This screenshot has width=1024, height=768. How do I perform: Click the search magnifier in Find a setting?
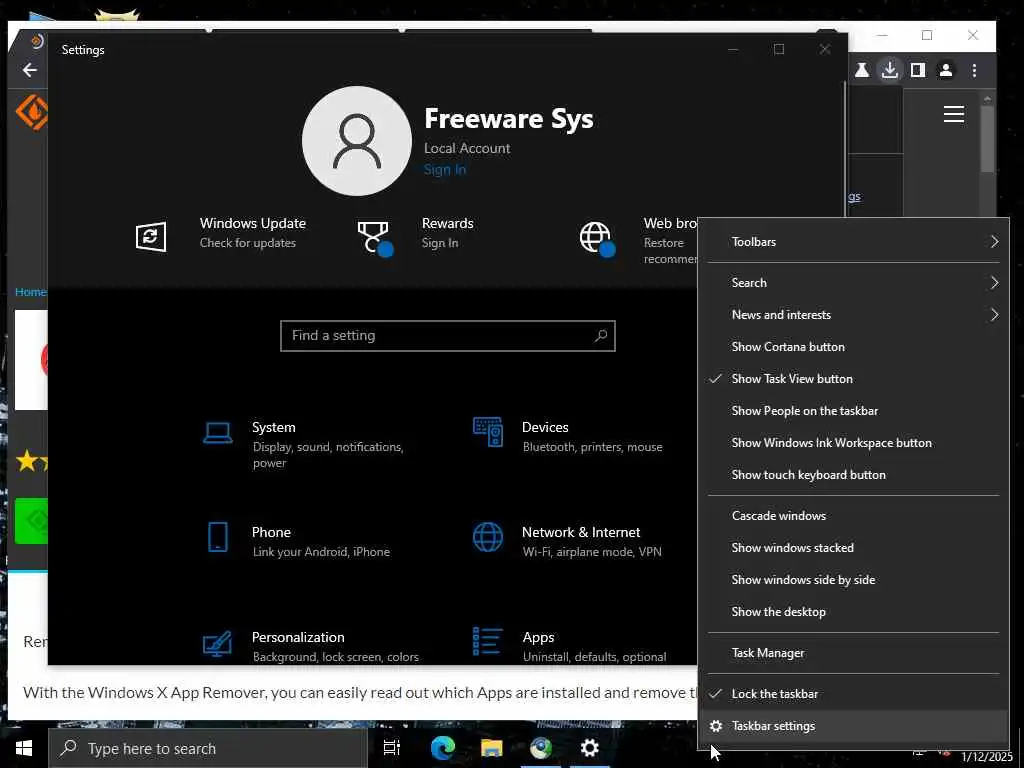point(601,336)
